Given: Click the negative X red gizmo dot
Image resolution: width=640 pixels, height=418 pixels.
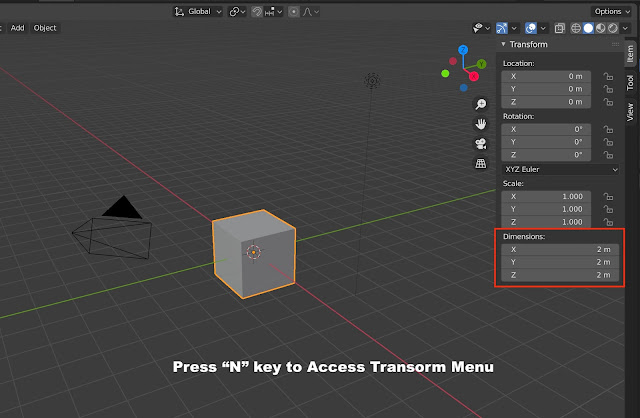Looking at the screenshot, I should [453, 61].
